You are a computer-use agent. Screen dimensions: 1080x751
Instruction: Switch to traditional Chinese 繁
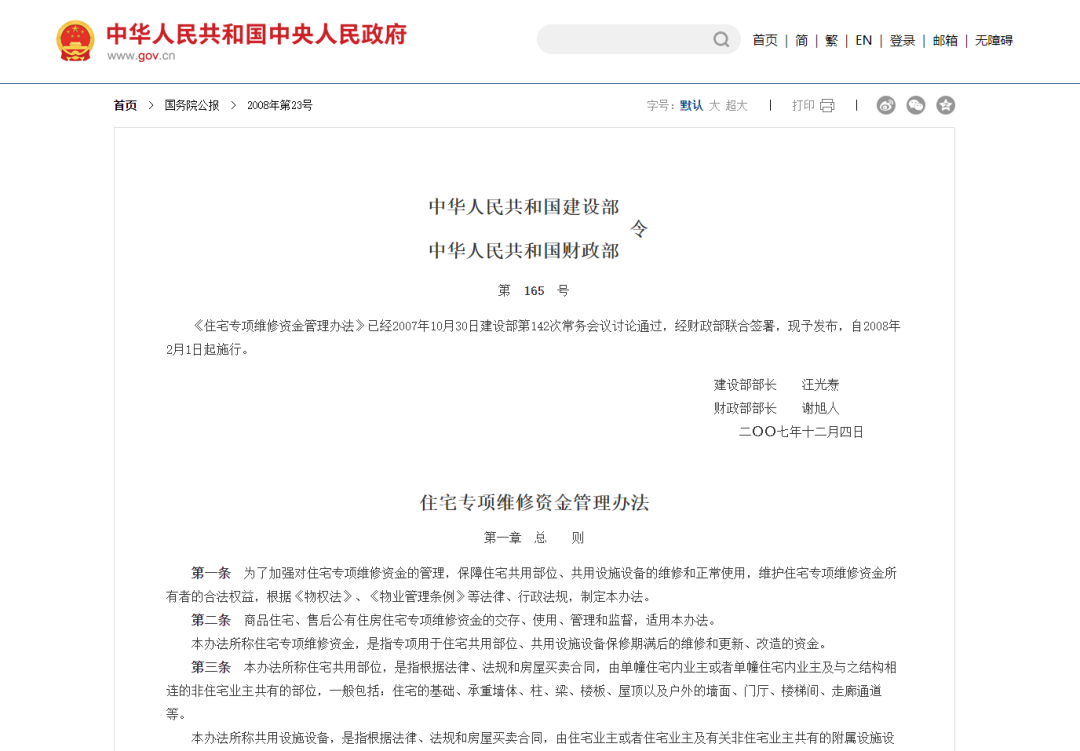point(831,41)
